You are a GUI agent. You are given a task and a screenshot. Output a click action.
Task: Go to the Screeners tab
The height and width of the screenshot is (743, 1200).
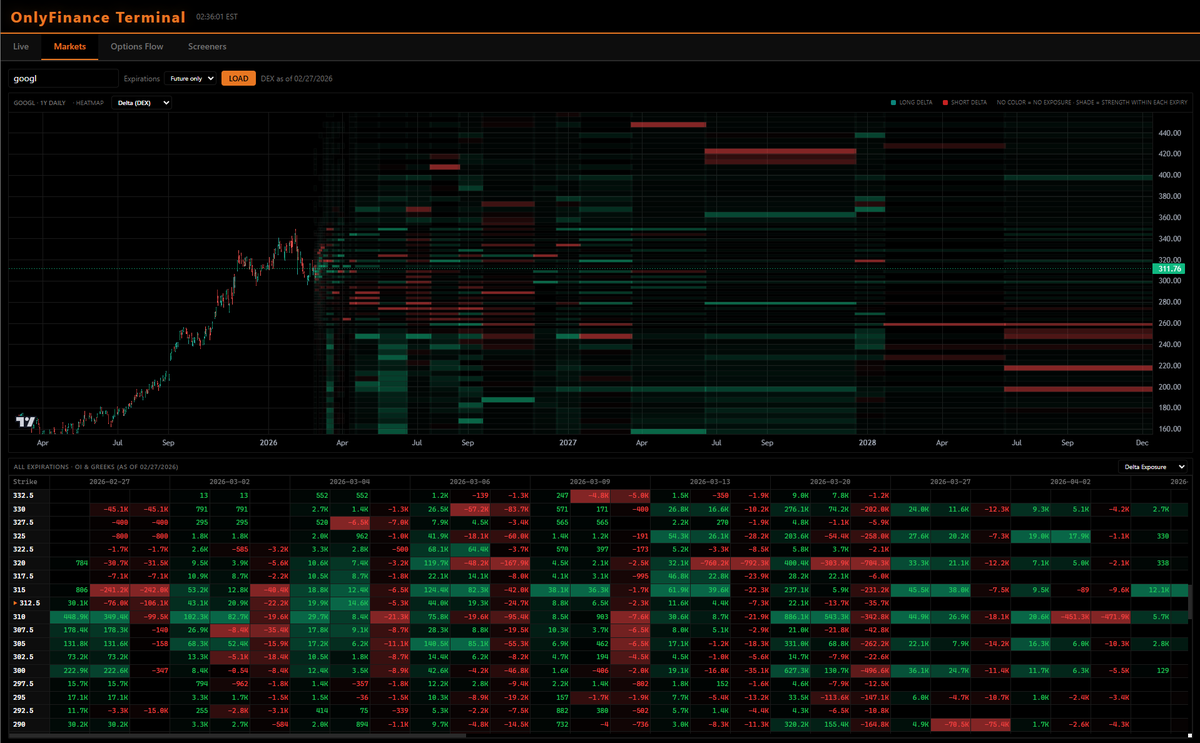coord(207,46)
